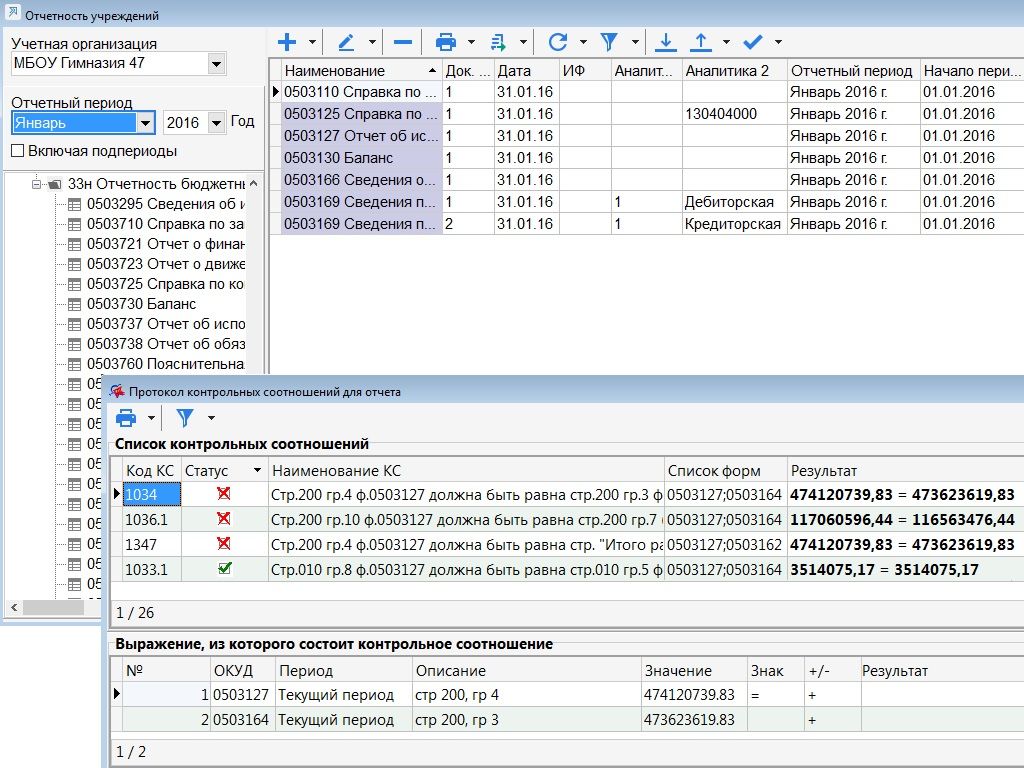This screenshot has height=768, width=1024.
Task: Click the left arrow of tree scrollbar
Action: (x=14, y=607)
